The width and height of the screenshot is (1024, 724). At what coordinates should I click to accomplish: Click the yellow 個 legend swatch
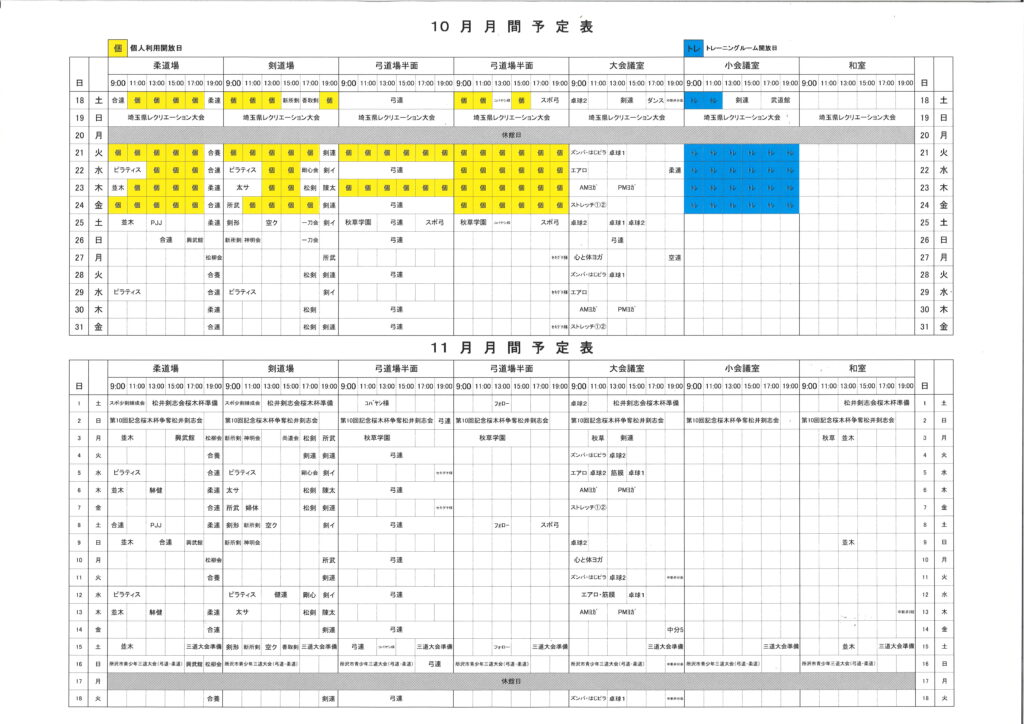(117, 48)
